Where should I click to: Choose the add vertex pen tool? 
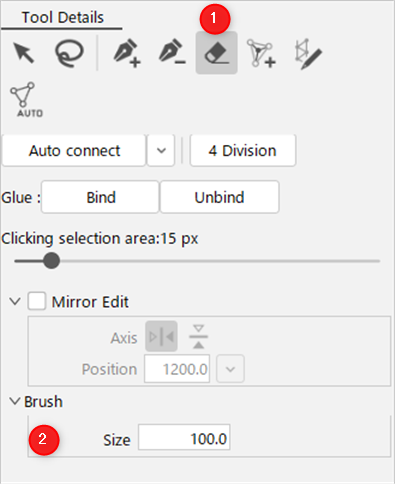(x=127, y=53)
